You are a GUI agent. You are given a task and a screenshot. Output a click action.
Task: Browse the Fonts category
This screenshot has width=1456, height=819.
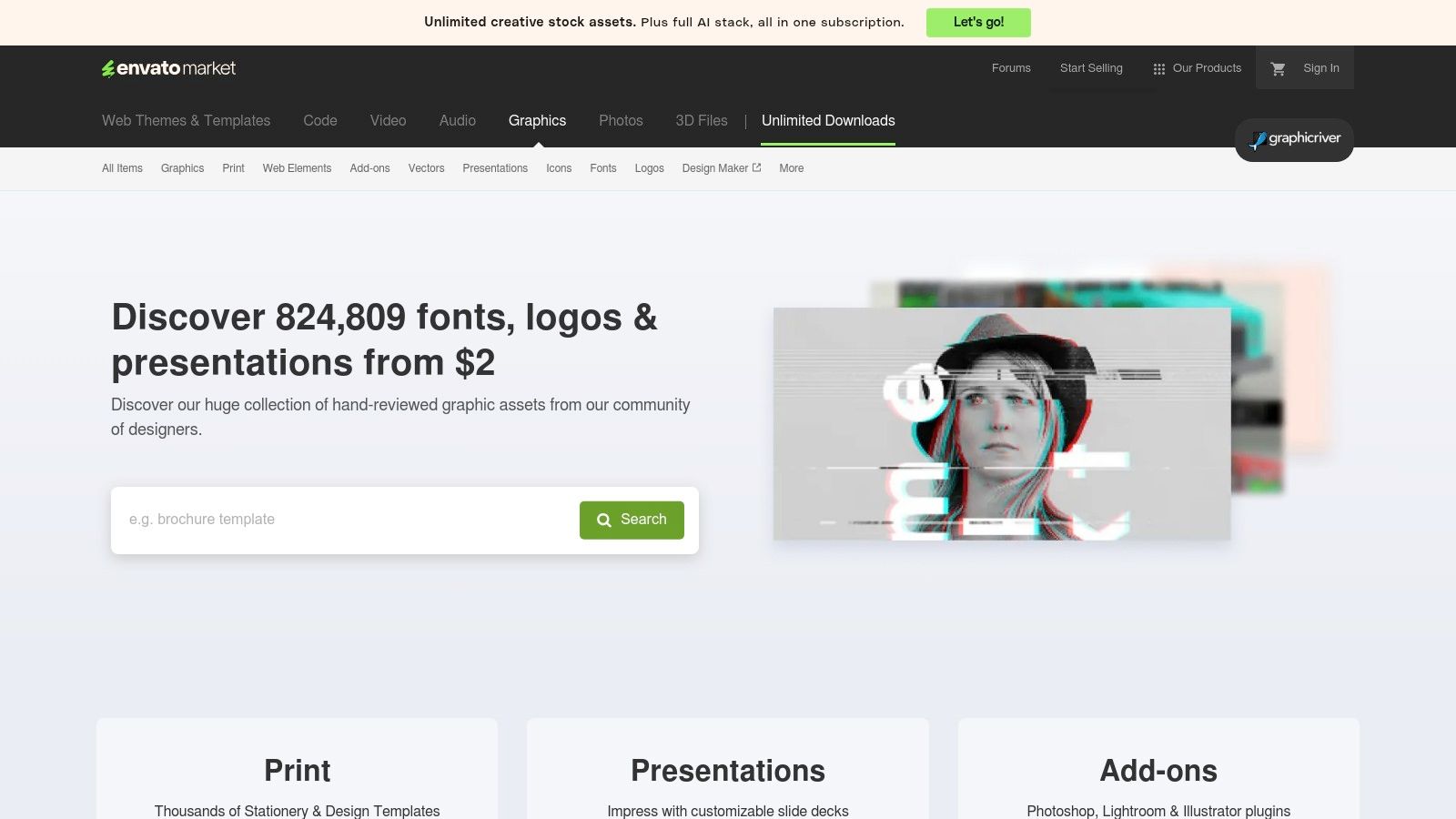pos(602,168)
